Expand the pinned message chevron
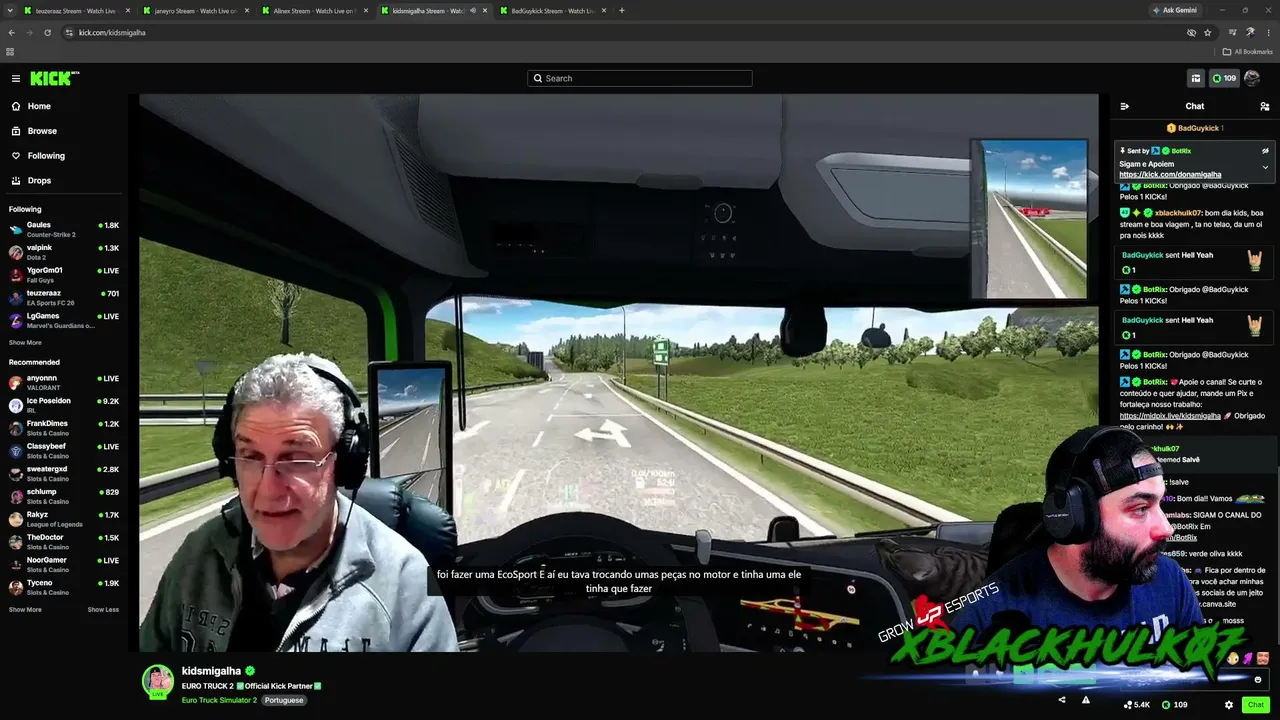 [x=1265, y=167]
